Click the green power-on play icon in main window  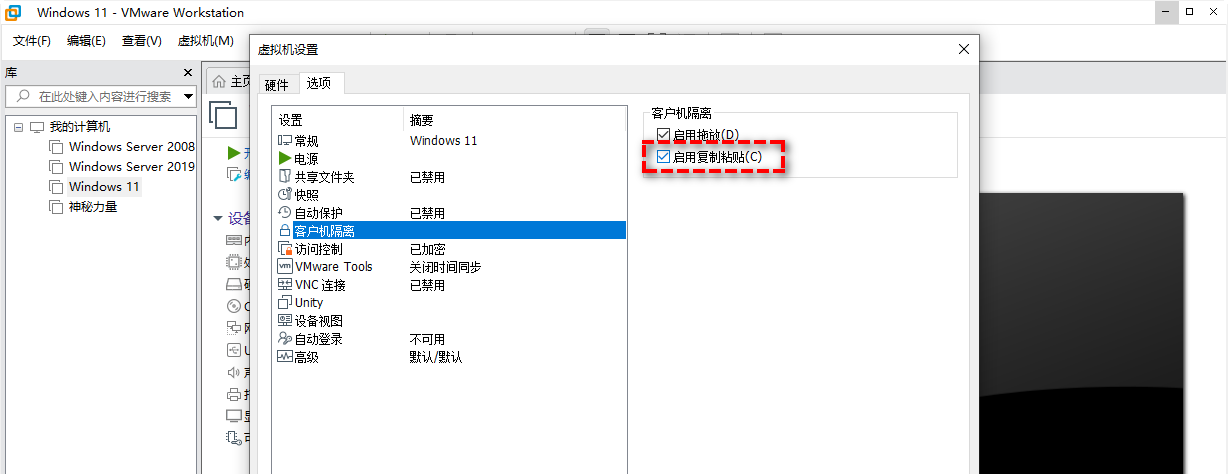[x=234, y=153]
